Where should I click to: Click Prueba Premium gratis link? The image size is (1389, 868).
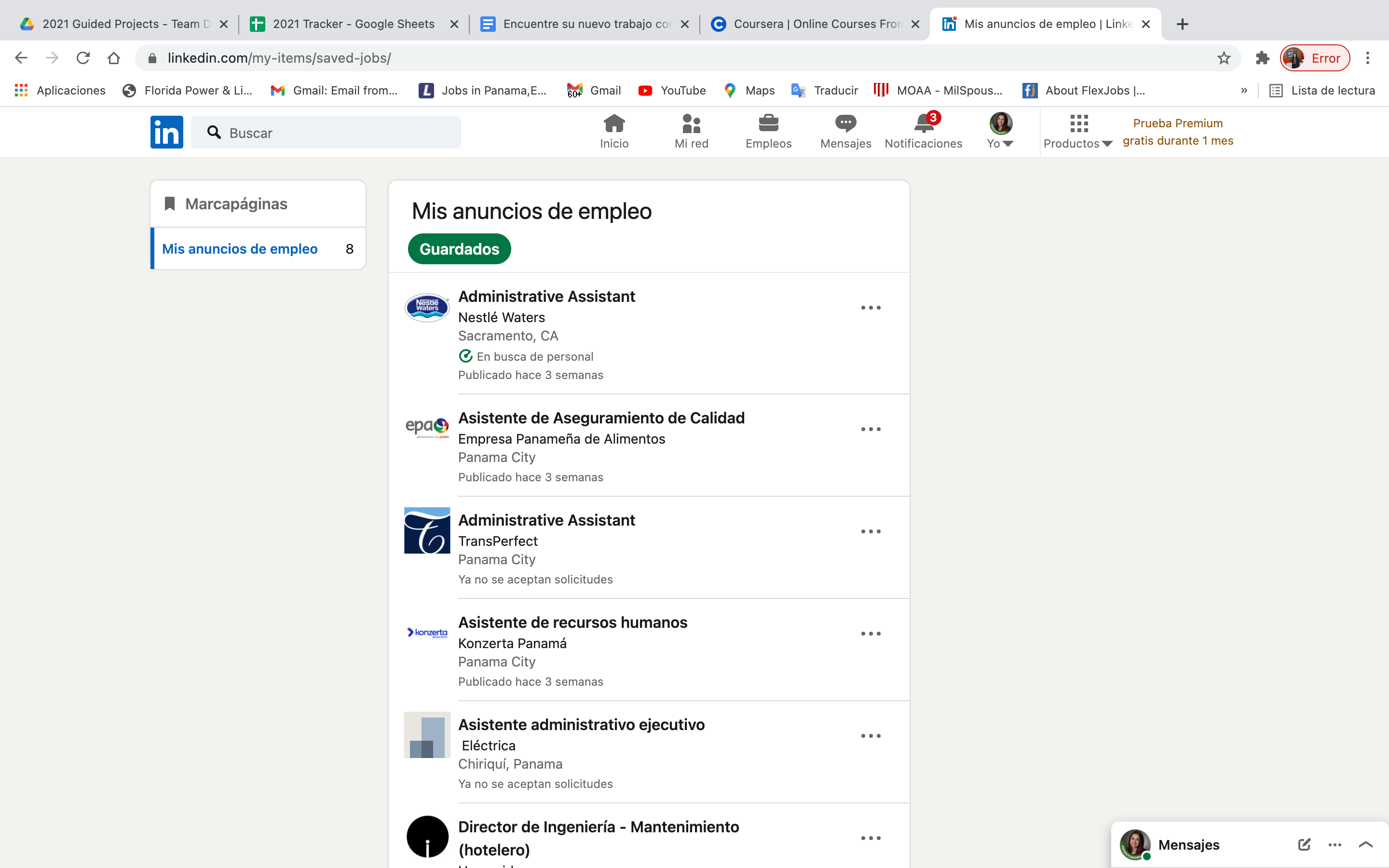[x=1177, y=132]
